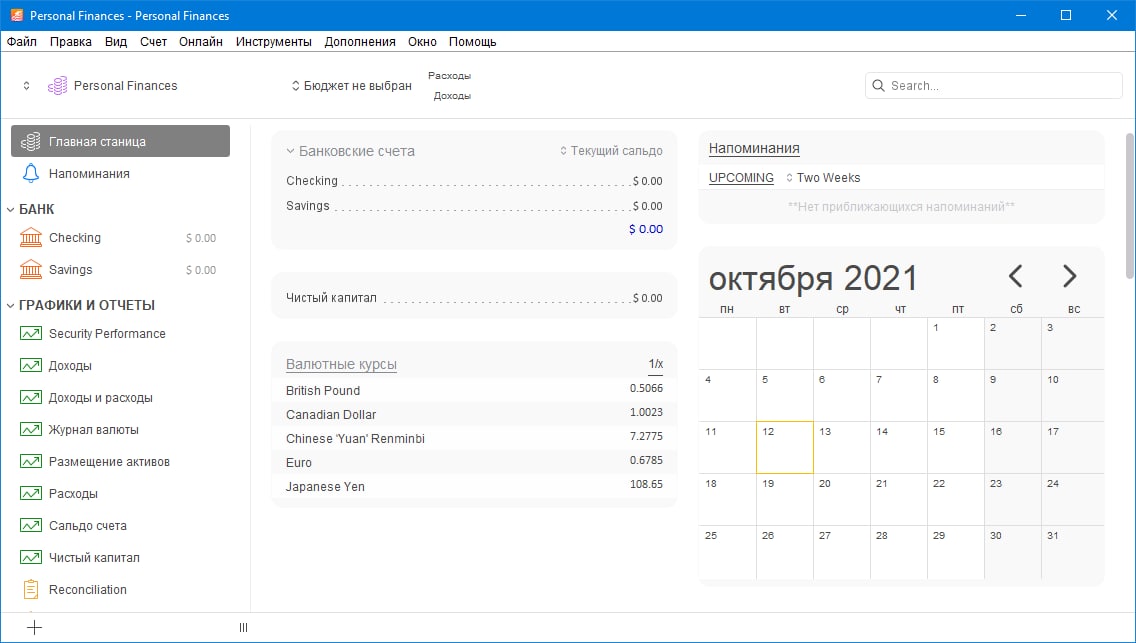Image resolution: width=1136 pixels, height=643 pixels.
Task: Collapse the БАНК sidebar group
Action: (x=10, y=210)
